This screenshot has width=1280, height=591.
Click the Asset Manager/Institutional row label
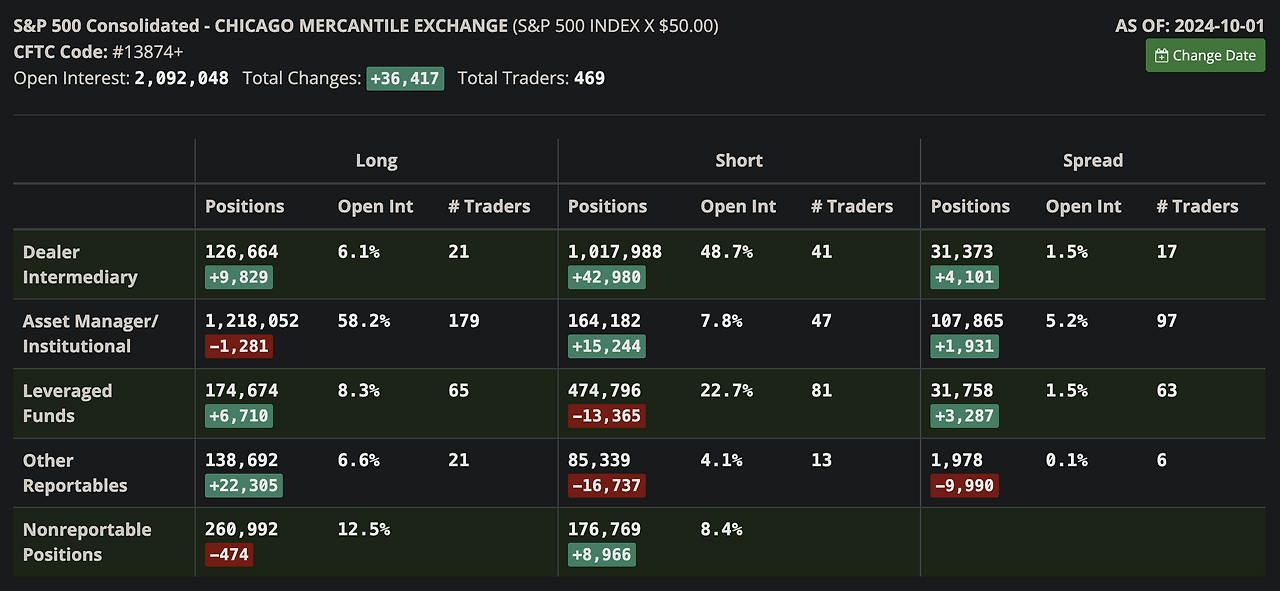tap(90, 333)
